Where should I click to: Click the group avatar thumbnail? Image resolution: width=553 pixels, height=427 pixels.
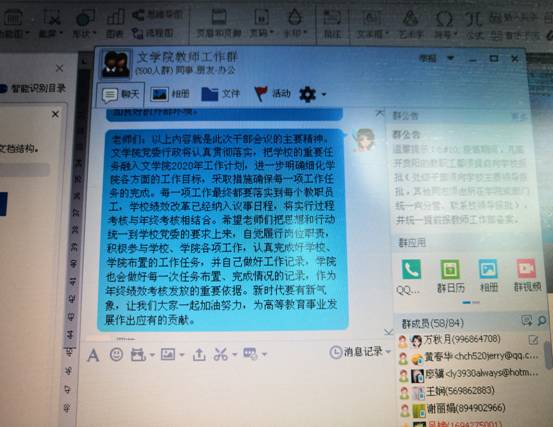[x=116, y=63]
